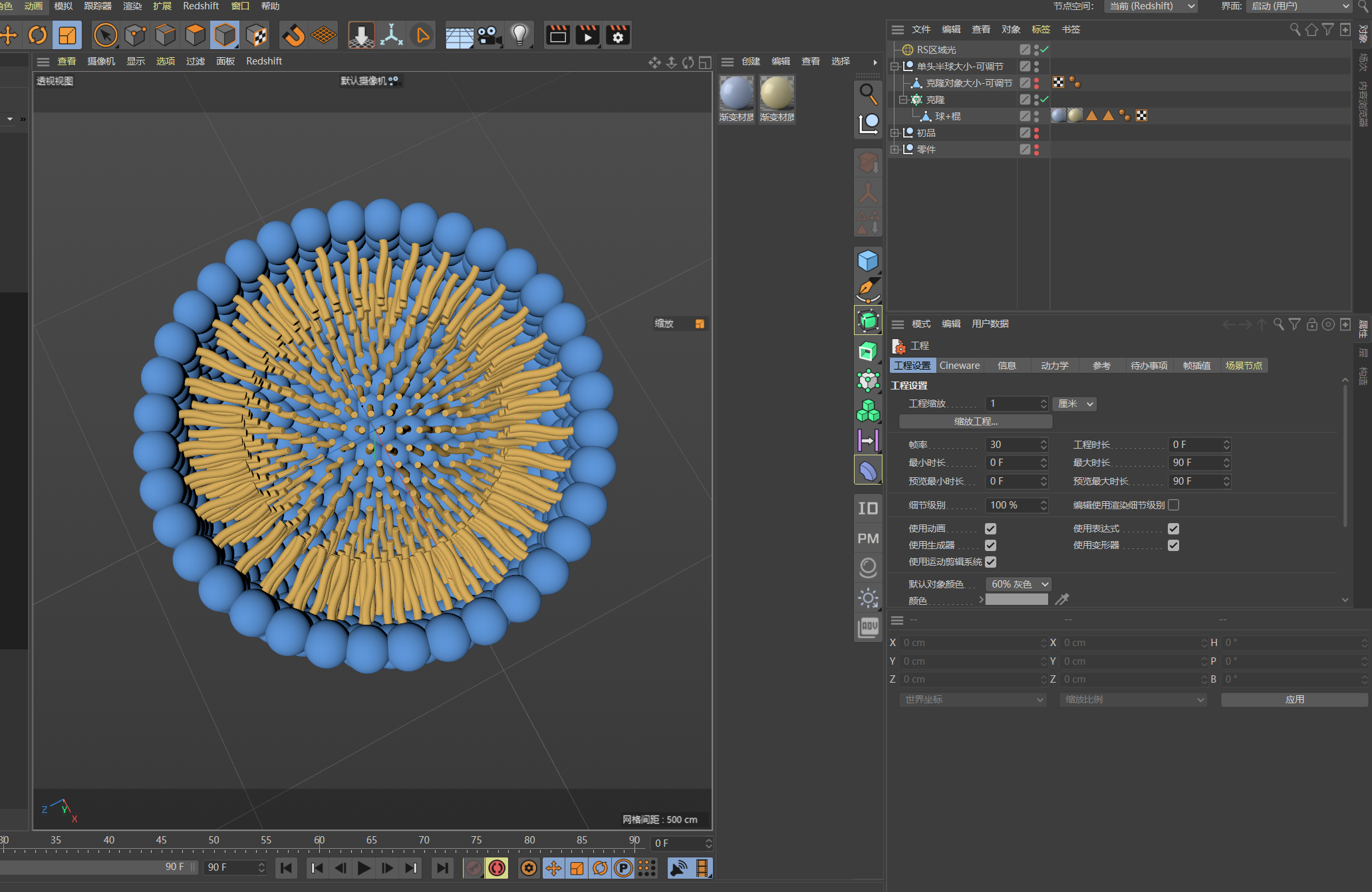Jump to the animation end
The width and height of the screenshot is (1372, 892).
coord(442,868)
